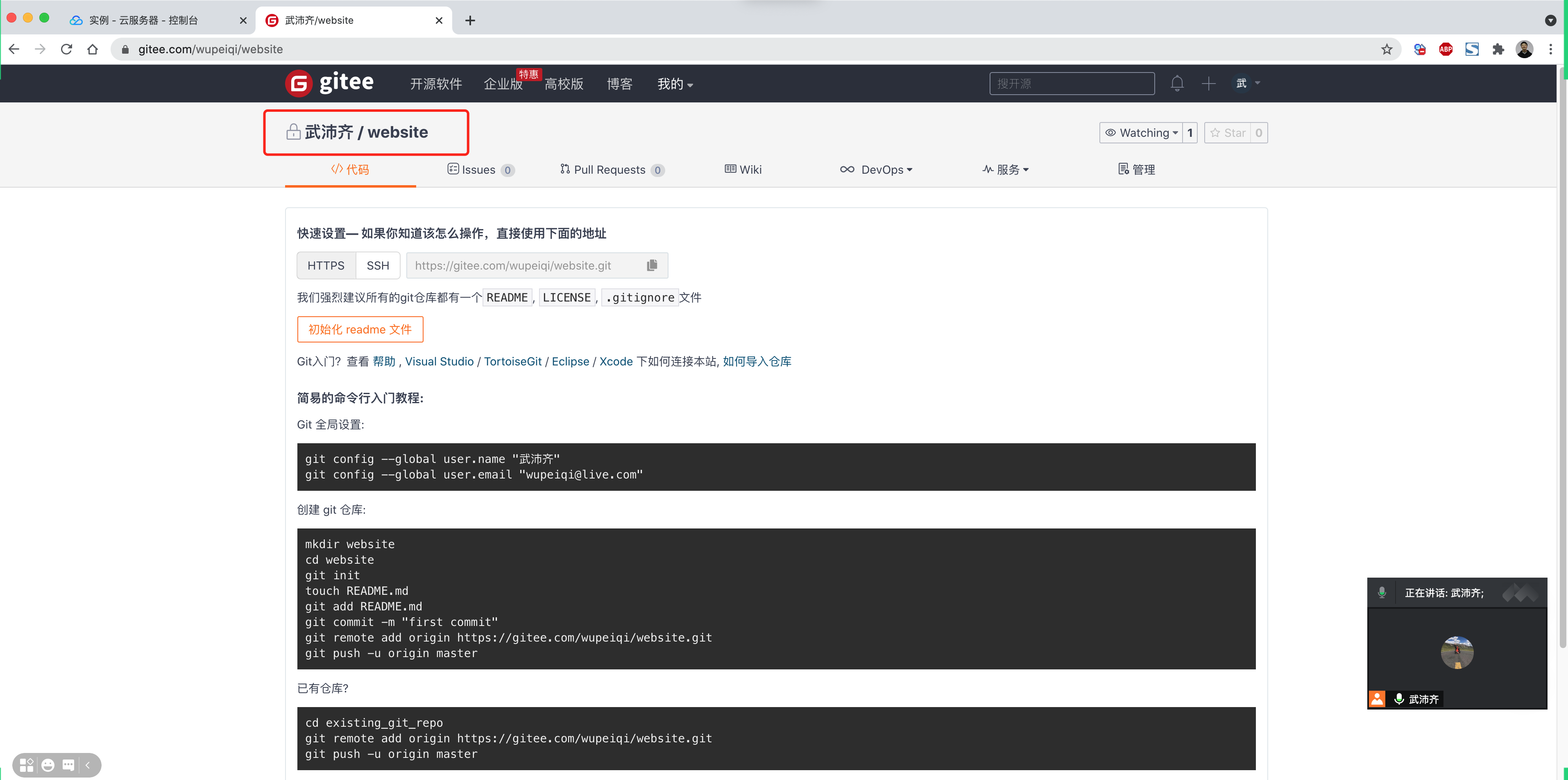This screenshot has height=780, width=1568.
Task: Click the Gitee logo icon
Action: (299, 84)
